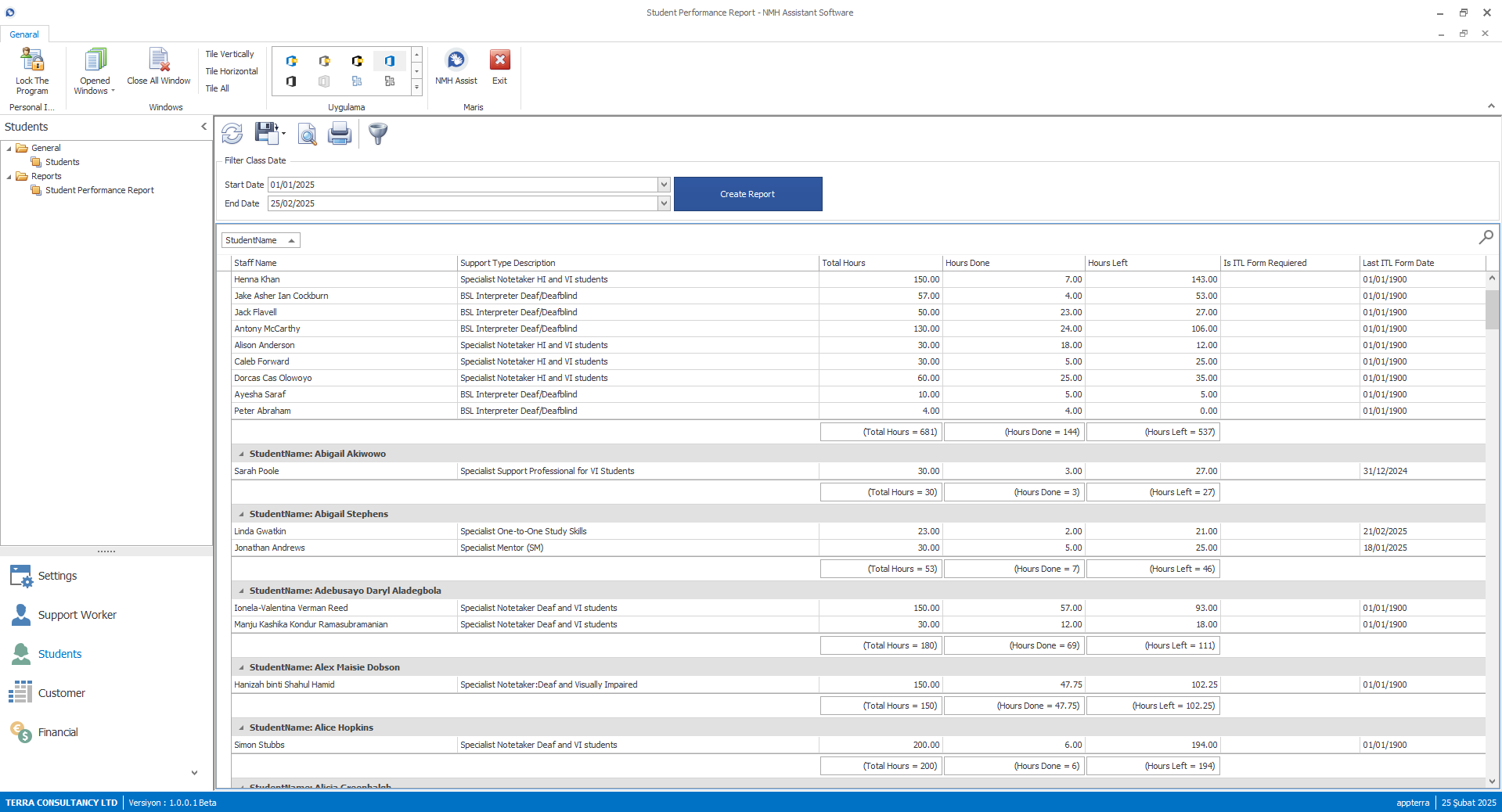Open the Students tree item
This screenshot has height=812, width=1502.
[62, 162]
